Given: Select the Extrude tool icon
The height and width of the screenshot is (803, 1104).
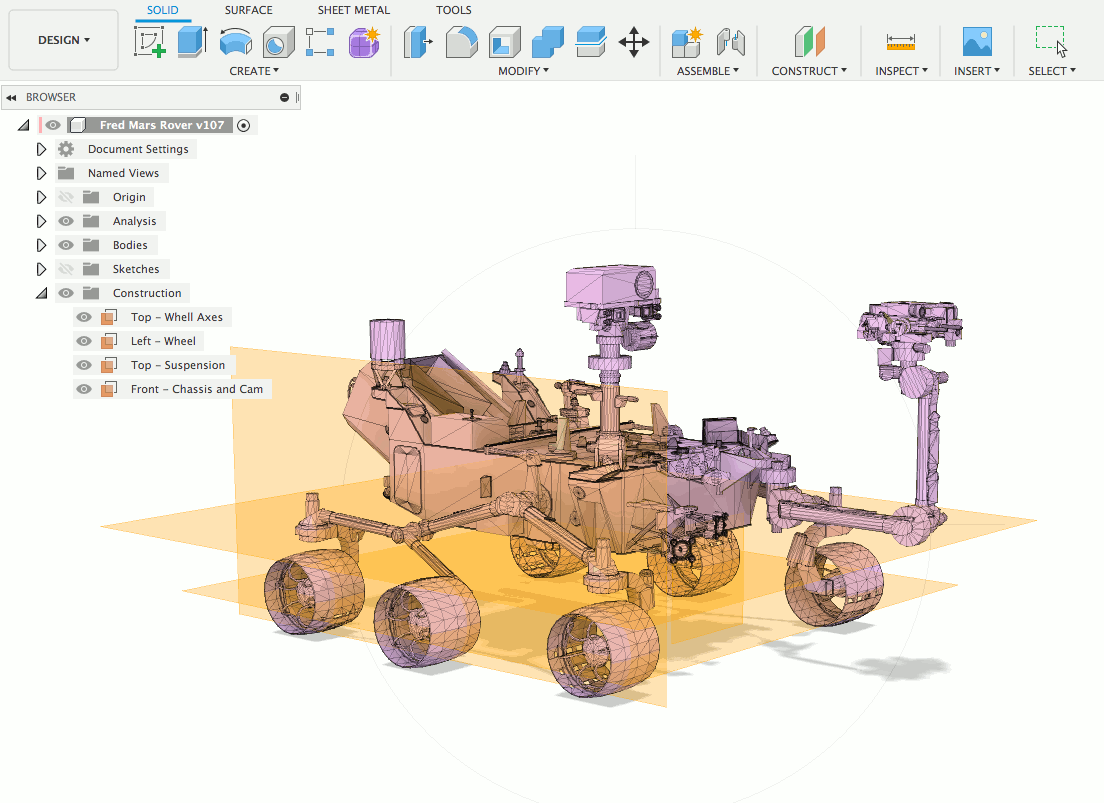Looking at the screenshot, I should [192, 42].
